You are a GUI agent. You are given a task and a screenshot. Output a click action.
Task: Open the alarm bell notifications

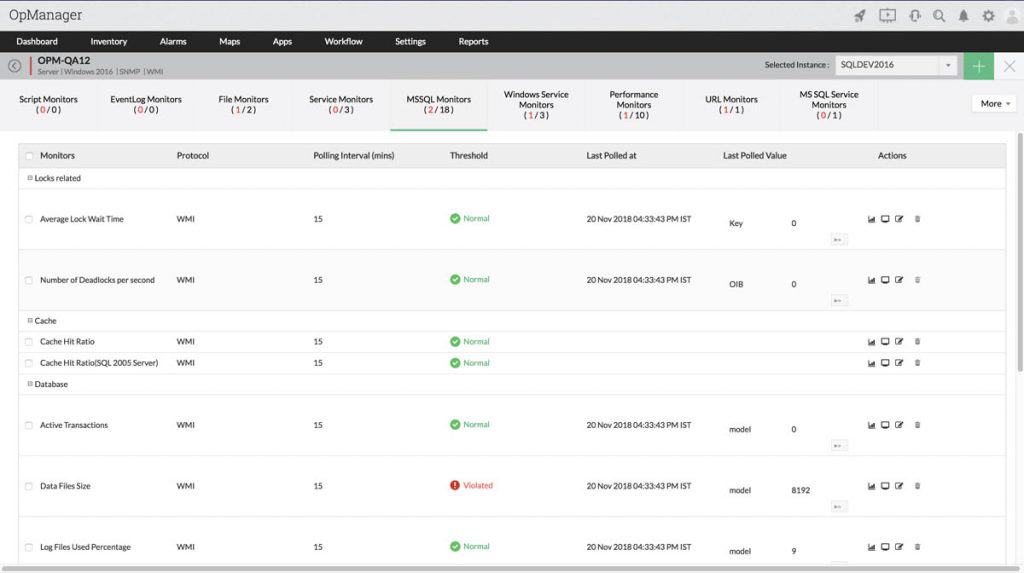[x=963, y=16]
